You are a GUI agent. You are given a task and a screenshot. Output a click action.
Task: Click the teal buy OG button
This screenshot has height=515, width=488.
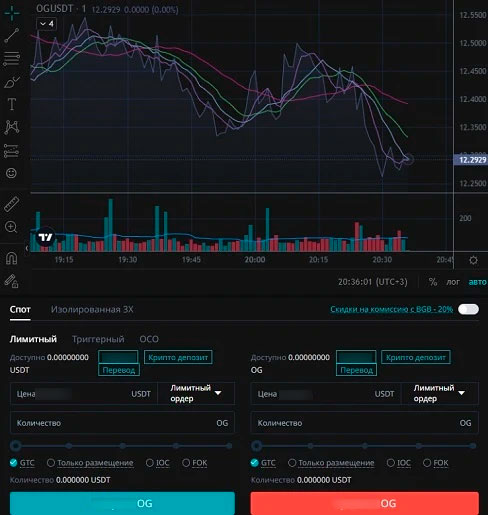point(122,503)
